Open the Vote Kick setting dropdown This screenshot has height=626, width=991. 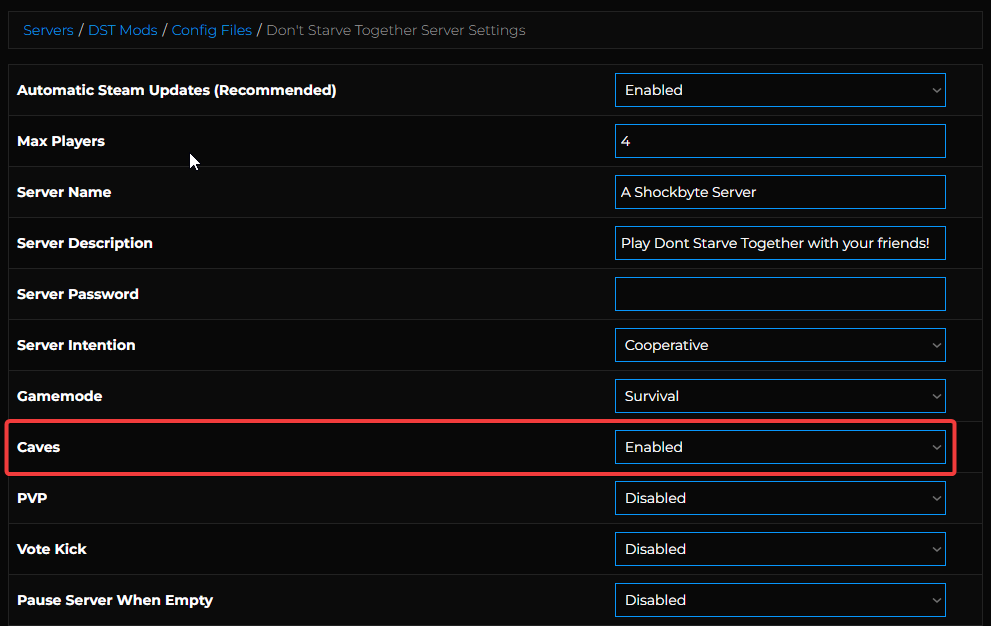[x=780, y=549]
